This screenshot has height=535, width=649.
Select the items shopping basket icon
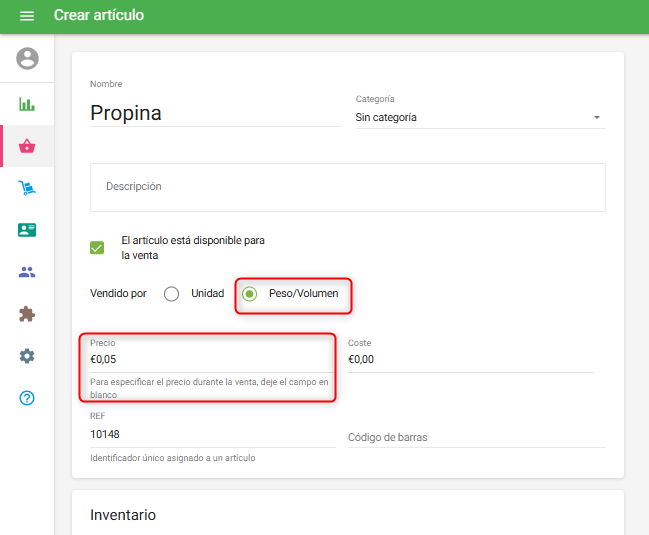click(27, 146)
